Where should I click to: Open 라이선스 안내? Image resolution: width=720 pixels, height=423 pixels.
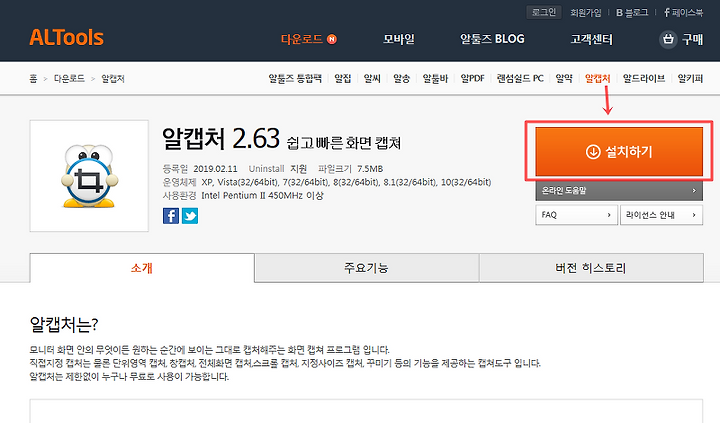(661, 214)
